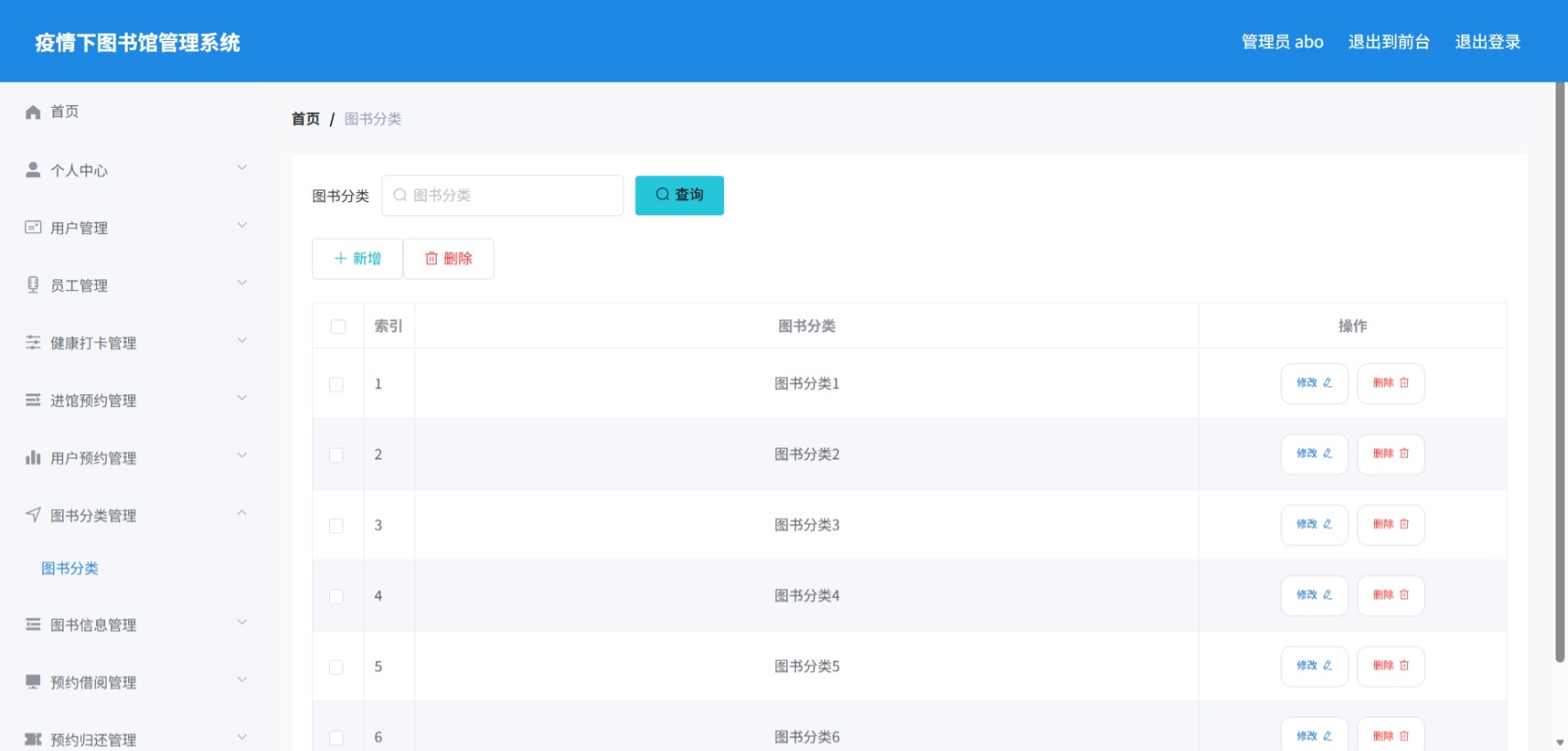The image size is (1568, 751).
Task: Click the 索引 column header
Action: click(x=389, y=326)
